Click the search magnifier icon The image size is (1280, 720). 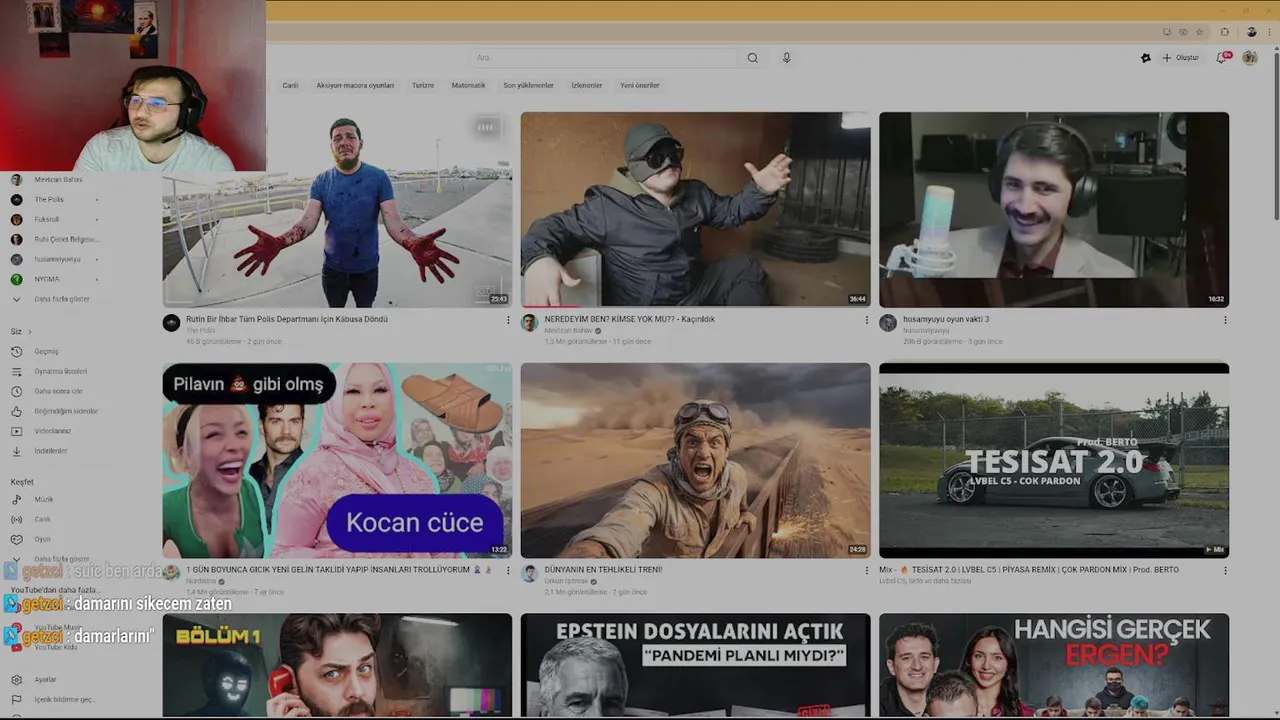(x=752, y=58)
